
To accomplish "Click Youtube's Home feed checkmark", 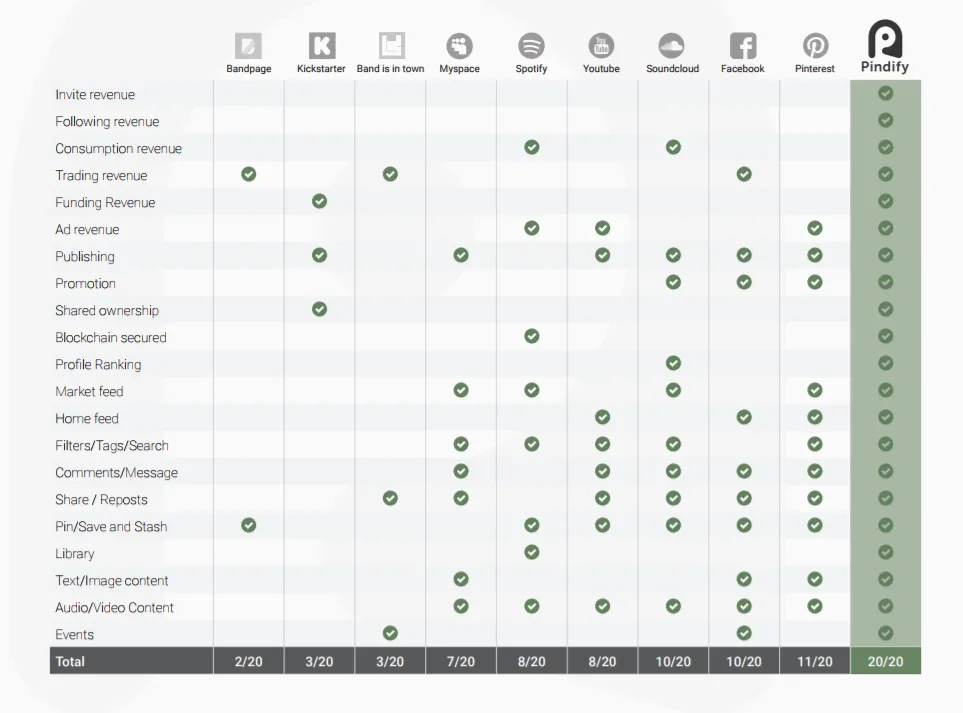I will click(x=602, y=418).
